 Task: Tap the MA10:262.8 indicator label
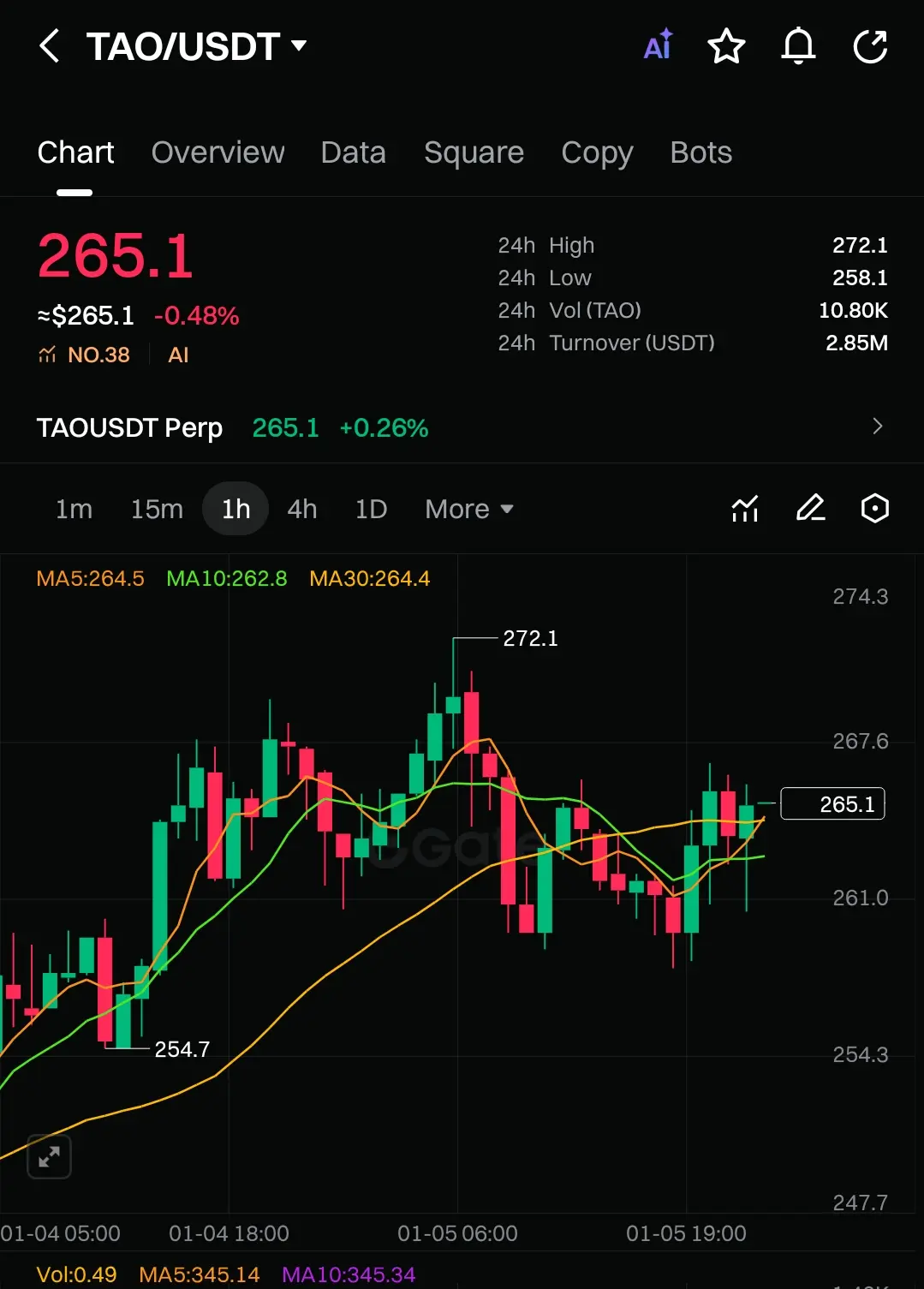tap(226, 578)
